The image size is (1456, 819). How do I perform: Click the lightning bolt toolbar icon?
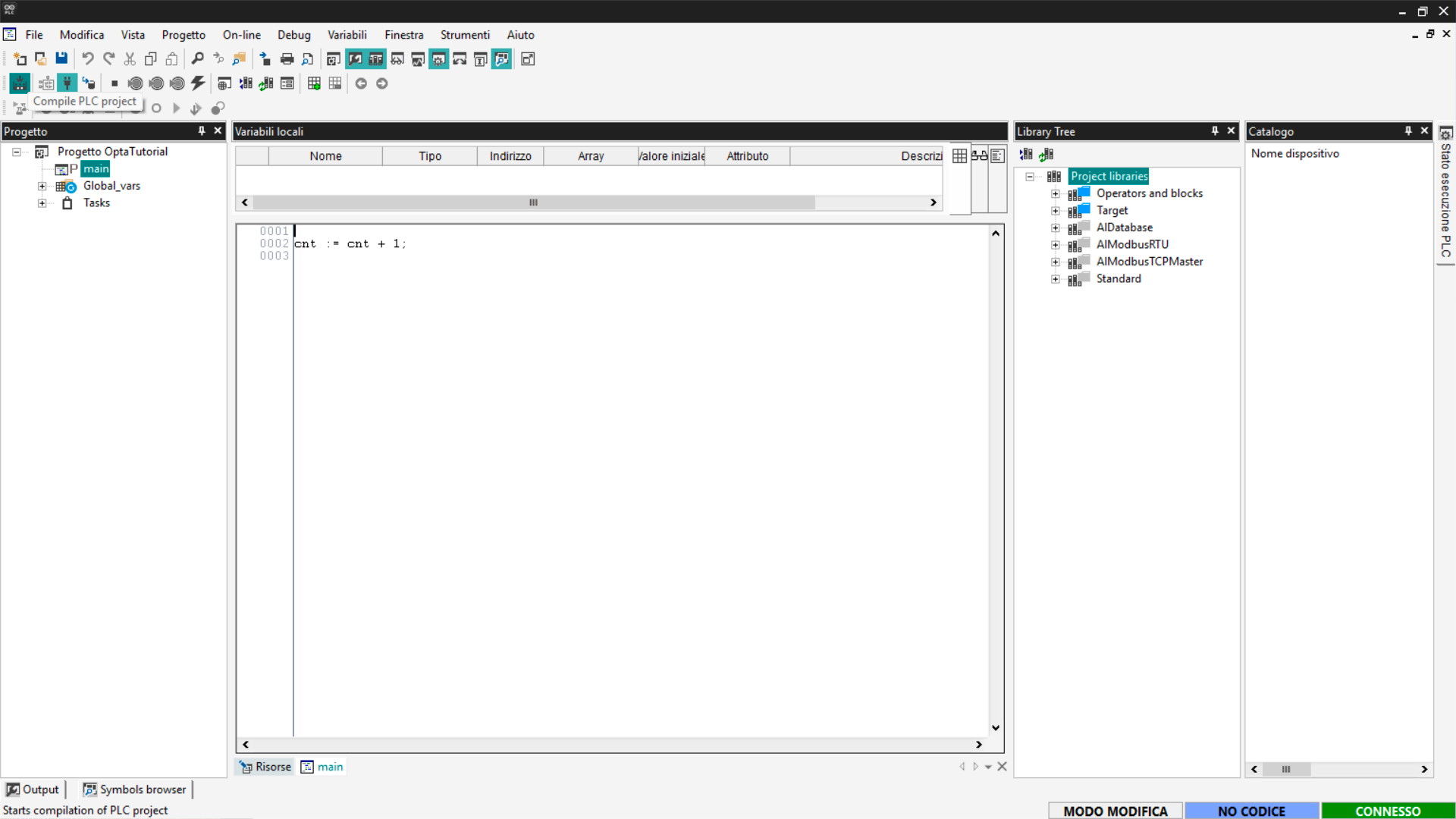[198, 83]
